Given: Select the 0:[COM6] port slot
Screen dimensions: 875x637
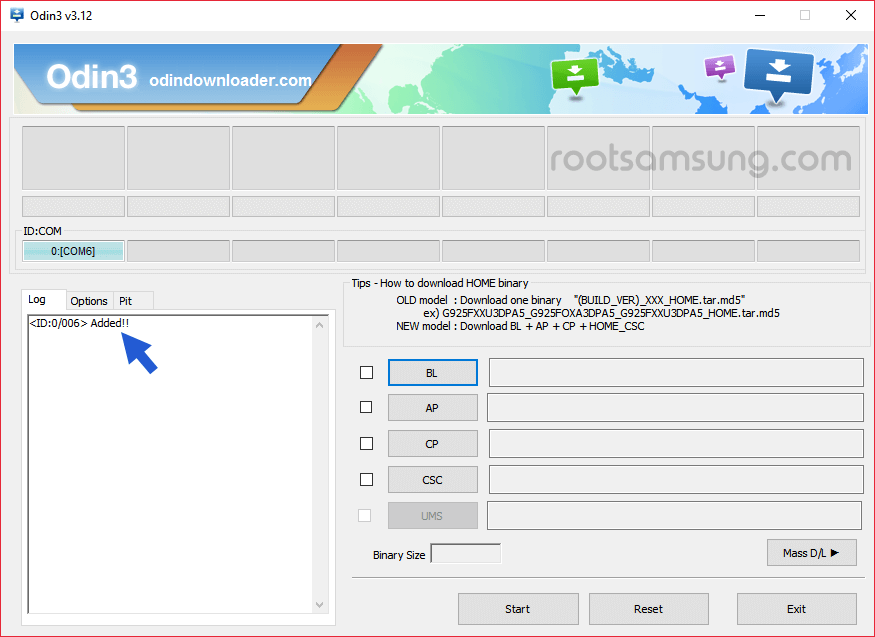Looking at the screenshot, I should coord(73,251).
